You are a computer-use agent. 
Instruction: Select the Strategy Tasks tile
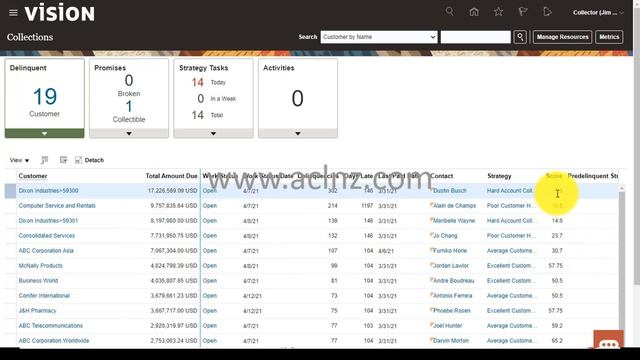(x=213, y=98)
